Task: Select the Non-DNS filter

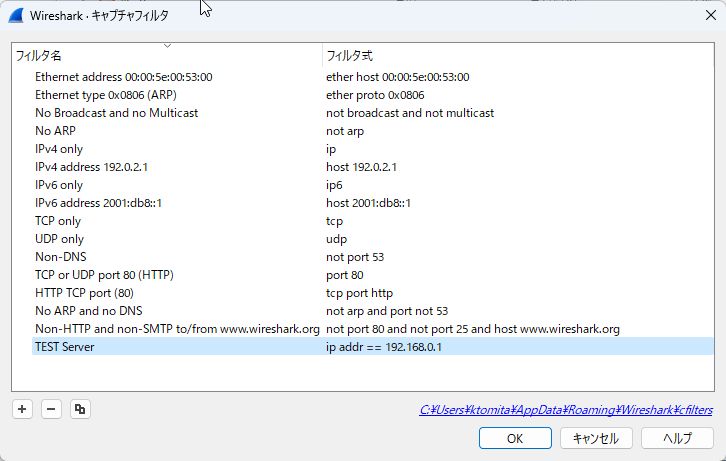Action: coord(61,257)
